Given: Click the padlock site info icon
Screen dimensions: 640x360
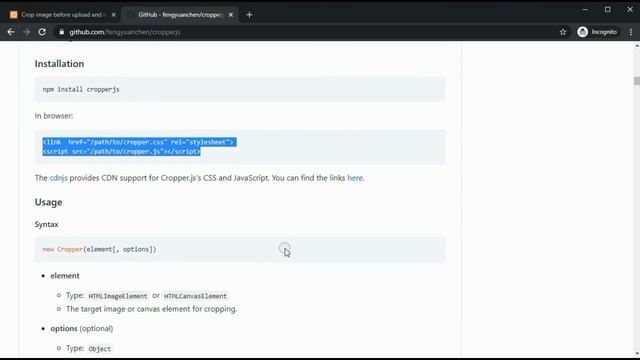Looking at the screenshot, I should point(62,32).
